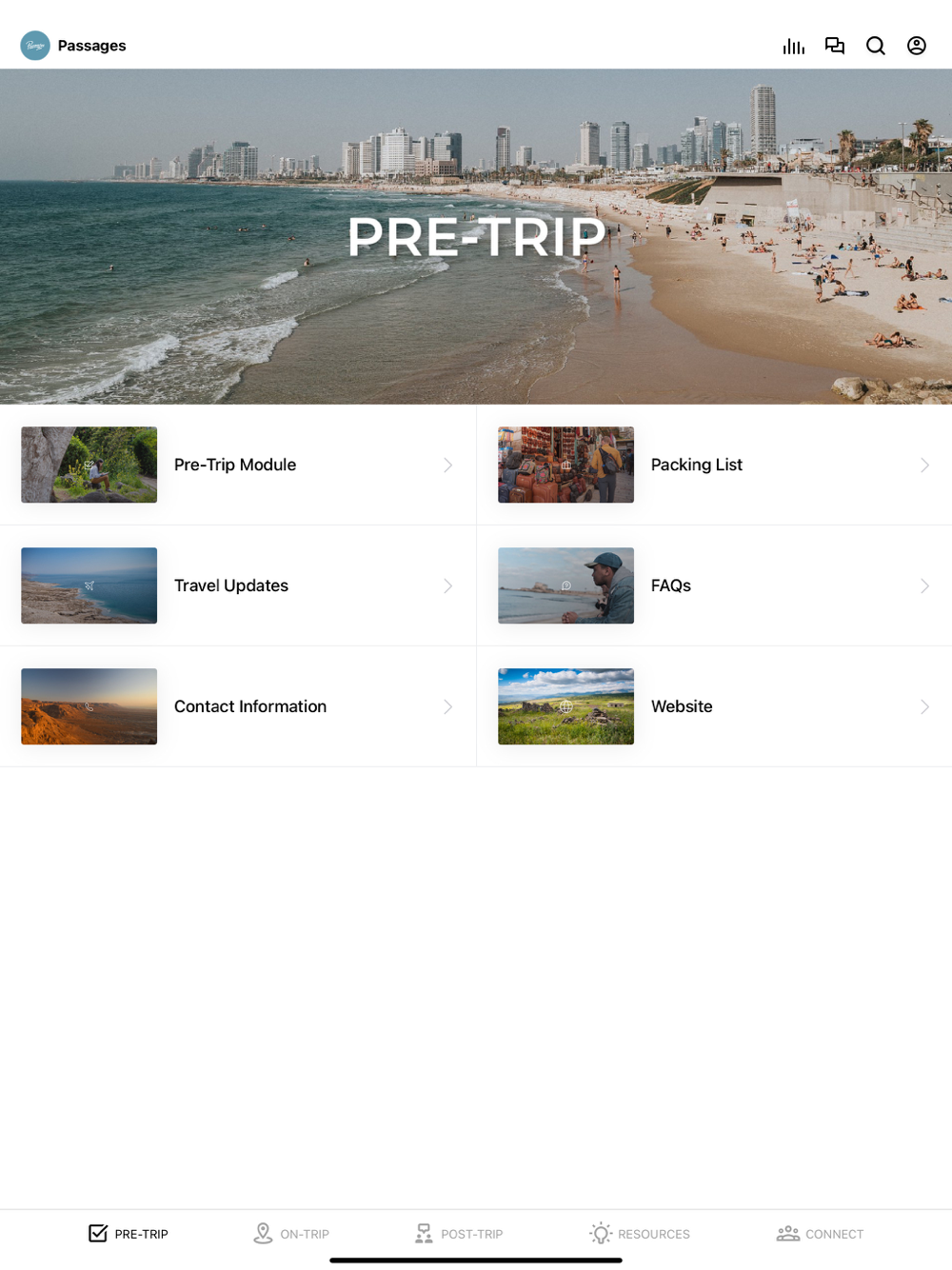Click the Passages logo icon
952x1270 pixels.
(35, 46)
